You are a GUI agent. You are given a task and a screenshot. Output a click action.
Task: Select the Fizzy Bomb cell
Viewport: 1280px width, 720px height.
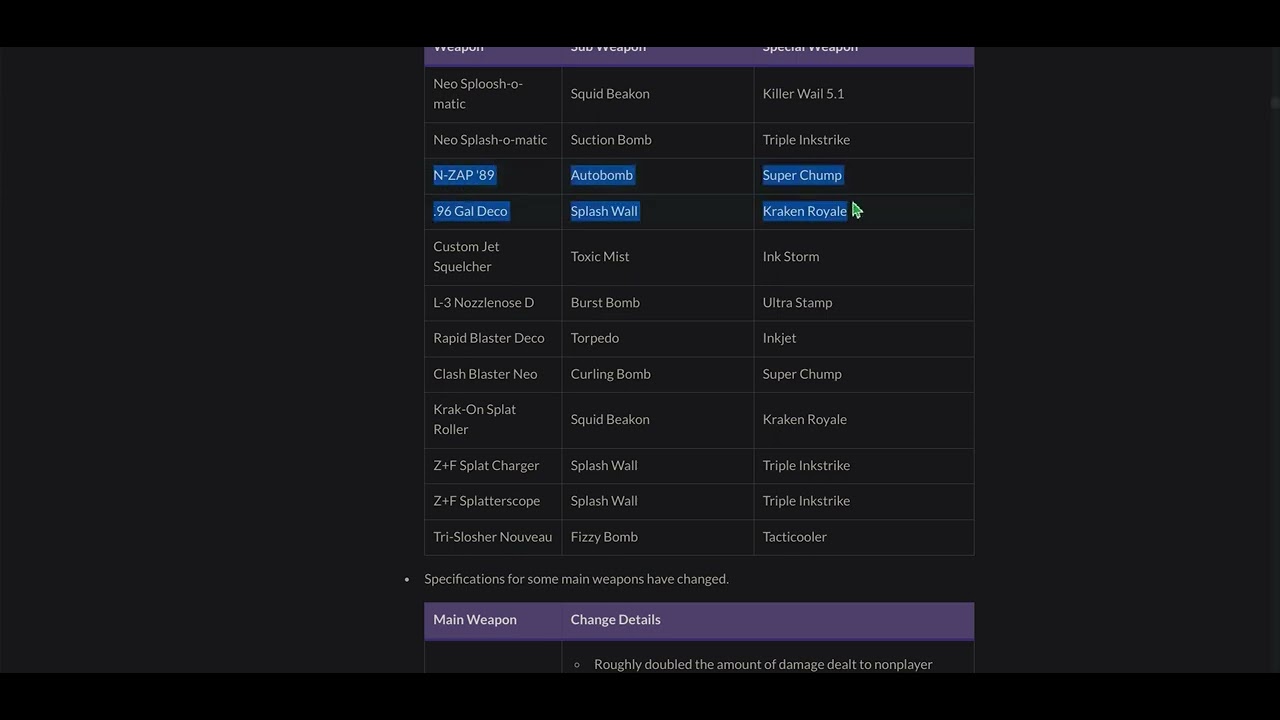click(657, 537)
